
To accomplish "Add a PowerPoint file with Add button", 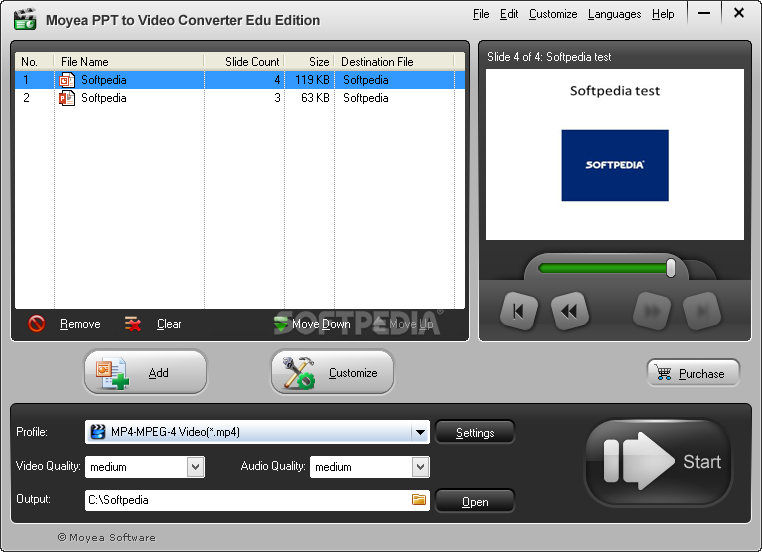I will [x=145, y=373].
